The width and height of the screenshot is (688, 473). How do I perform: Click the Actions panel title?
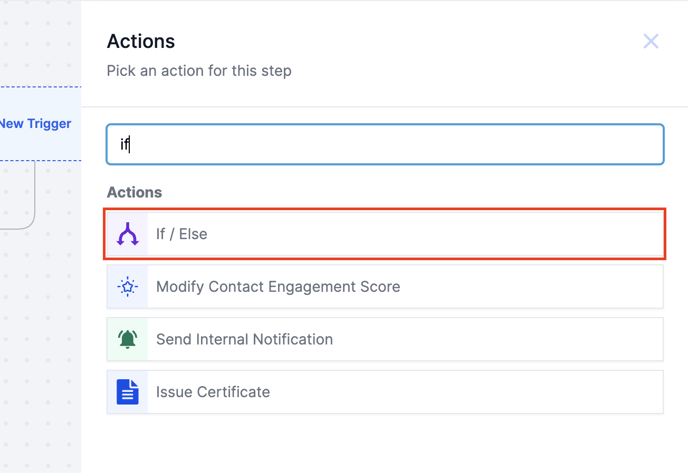141,41
